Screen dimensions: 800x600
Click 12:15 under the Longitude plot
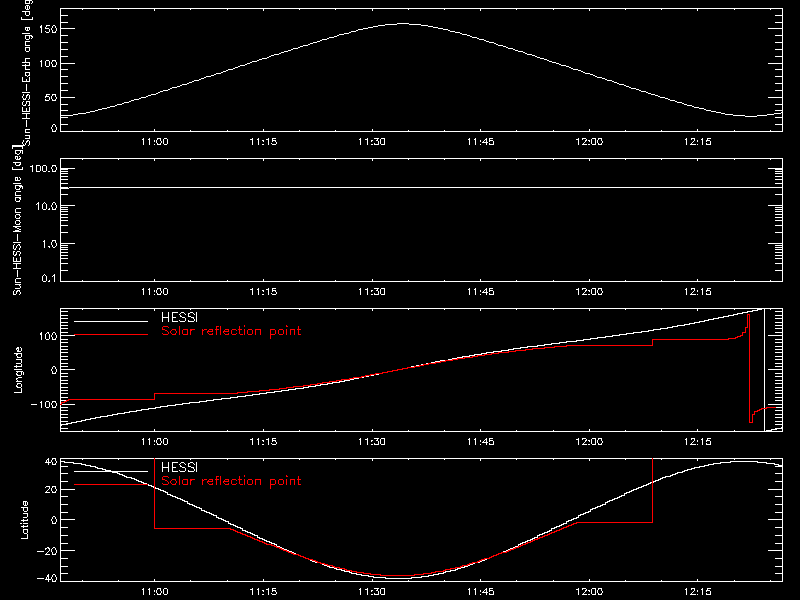click(x=697, y=441)
